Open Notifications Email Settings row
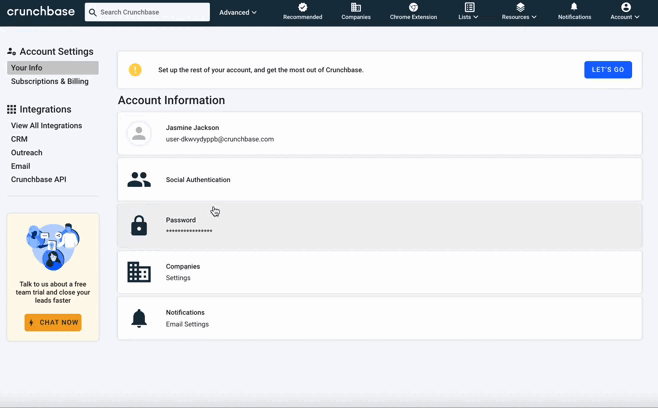The height and width of the screenshot is (408, 658). click(380, 318)
